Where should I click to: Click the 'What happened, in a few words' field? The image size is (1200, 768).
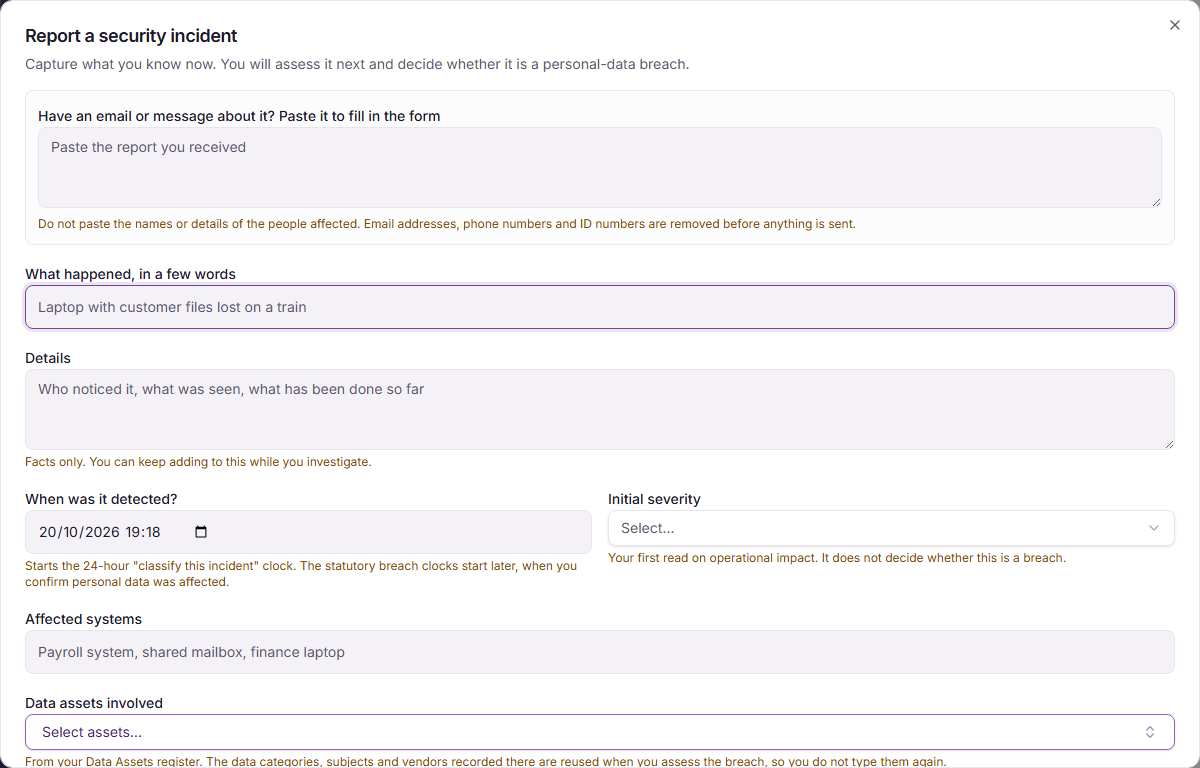(600, 307)
